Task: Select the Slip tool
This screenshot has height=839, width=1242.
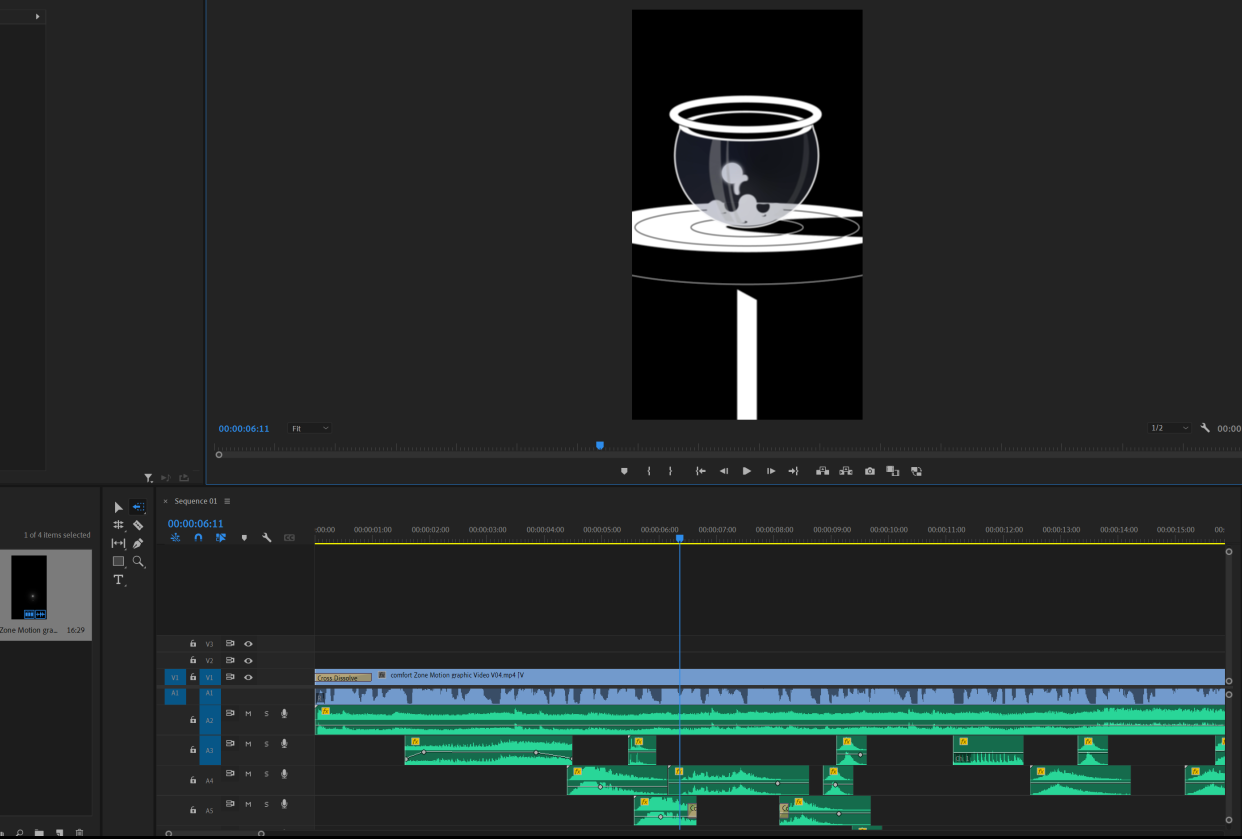Action: coord(118,543)
